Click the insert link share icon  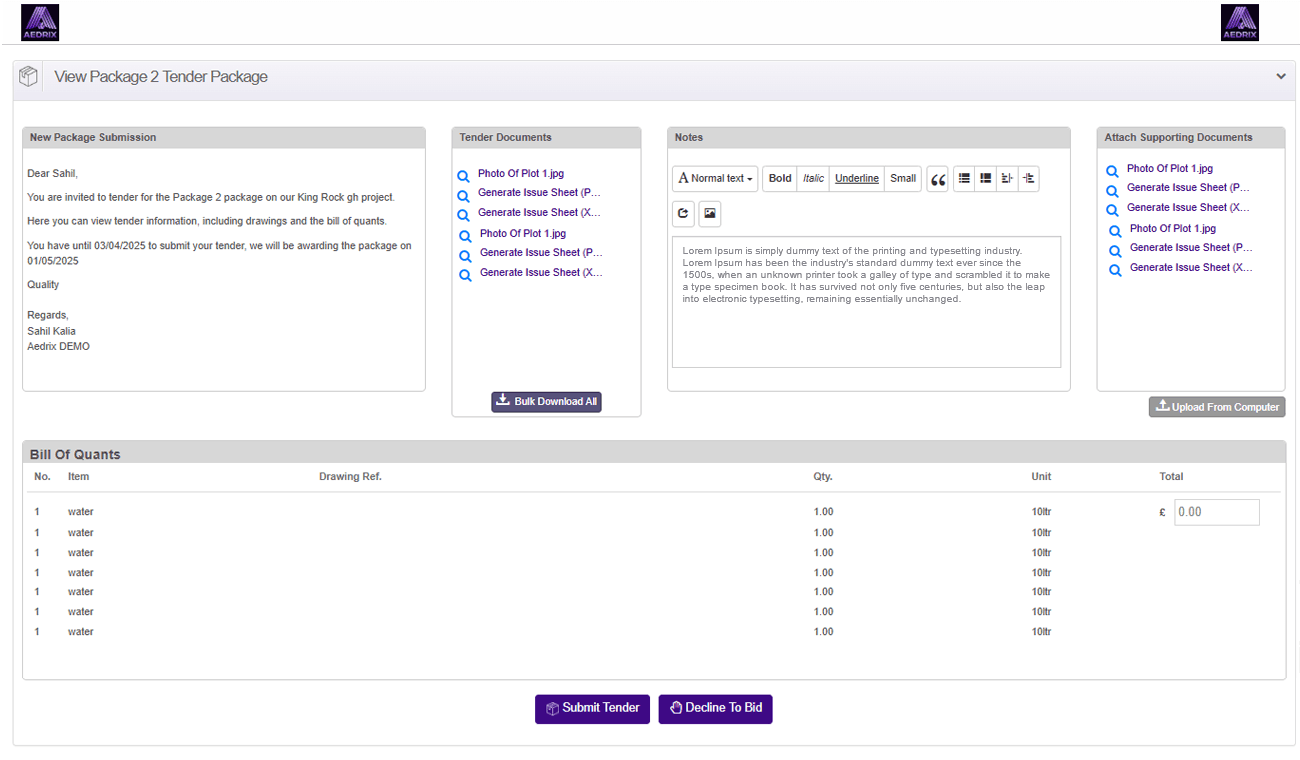683,213
